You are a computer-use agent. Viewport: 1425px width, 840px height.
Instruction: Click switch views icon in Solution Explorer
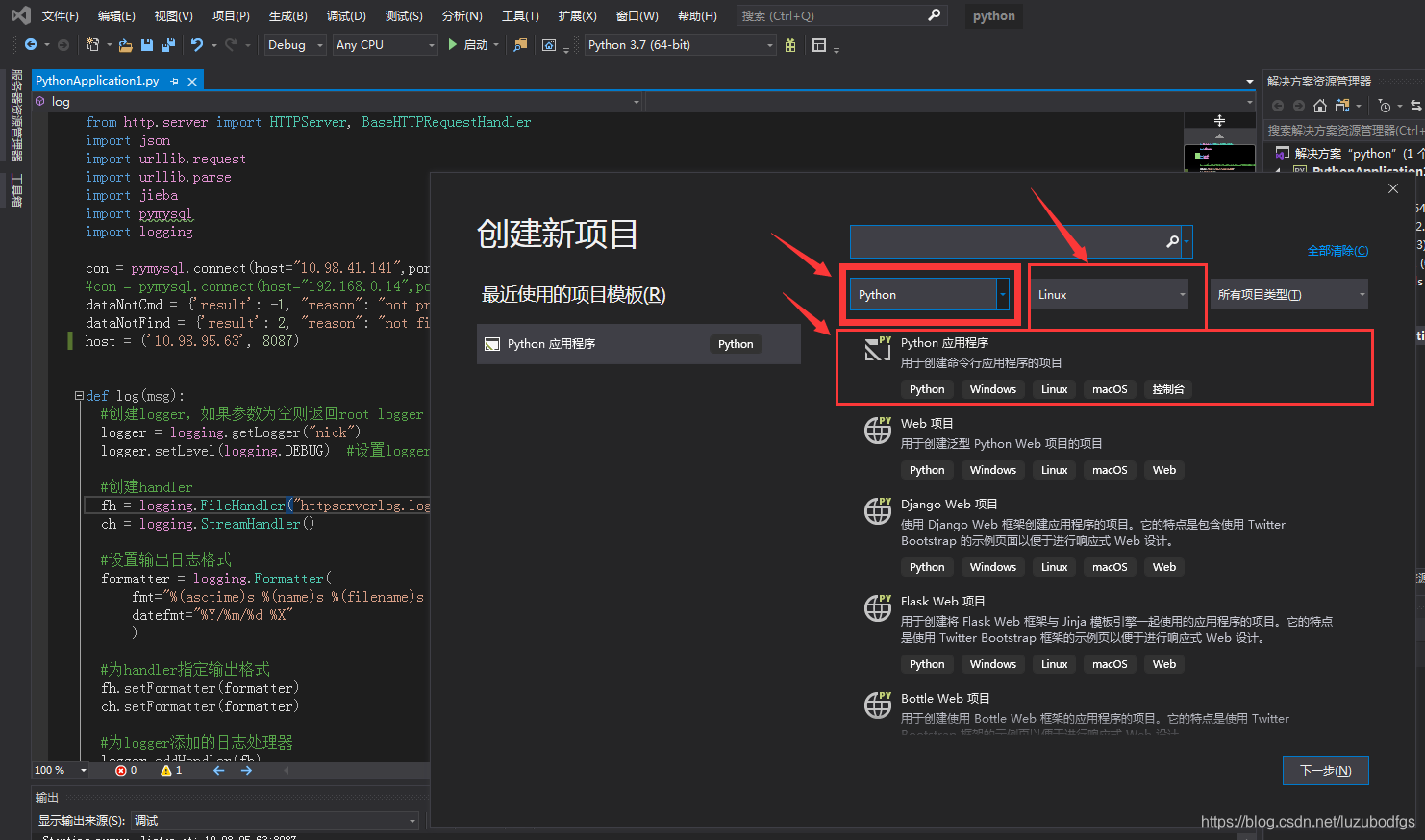(1342, 106)
